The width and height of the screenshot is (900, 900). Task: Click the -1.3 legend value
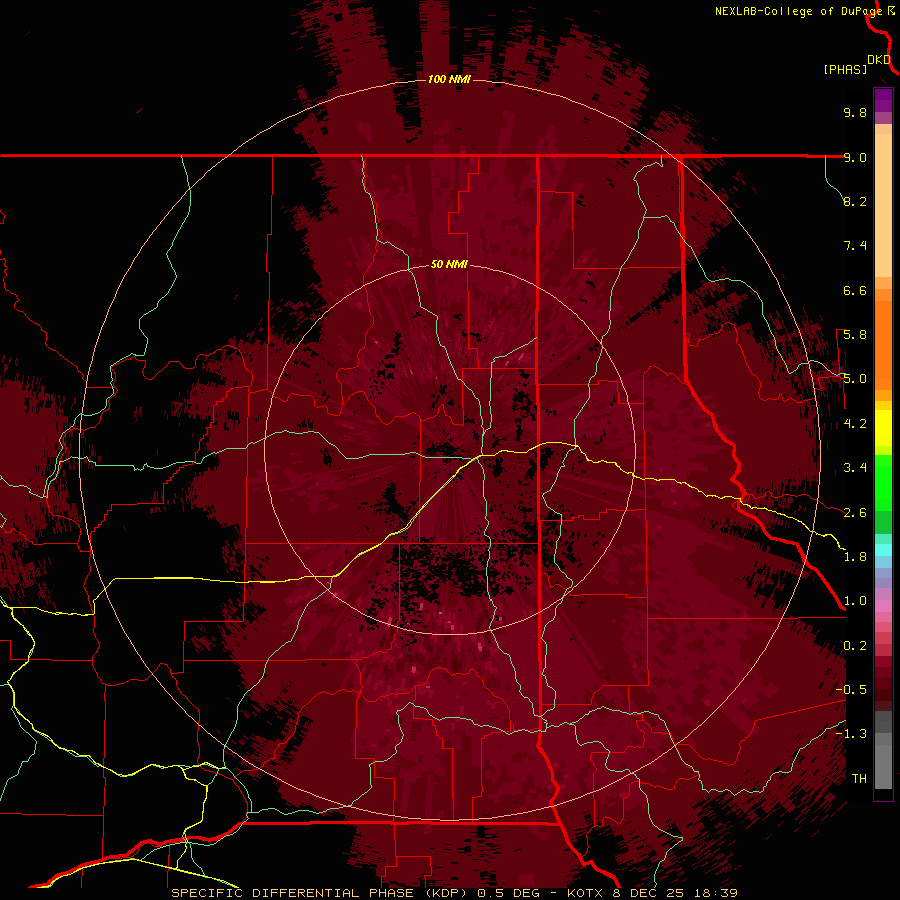click(851, 734)
